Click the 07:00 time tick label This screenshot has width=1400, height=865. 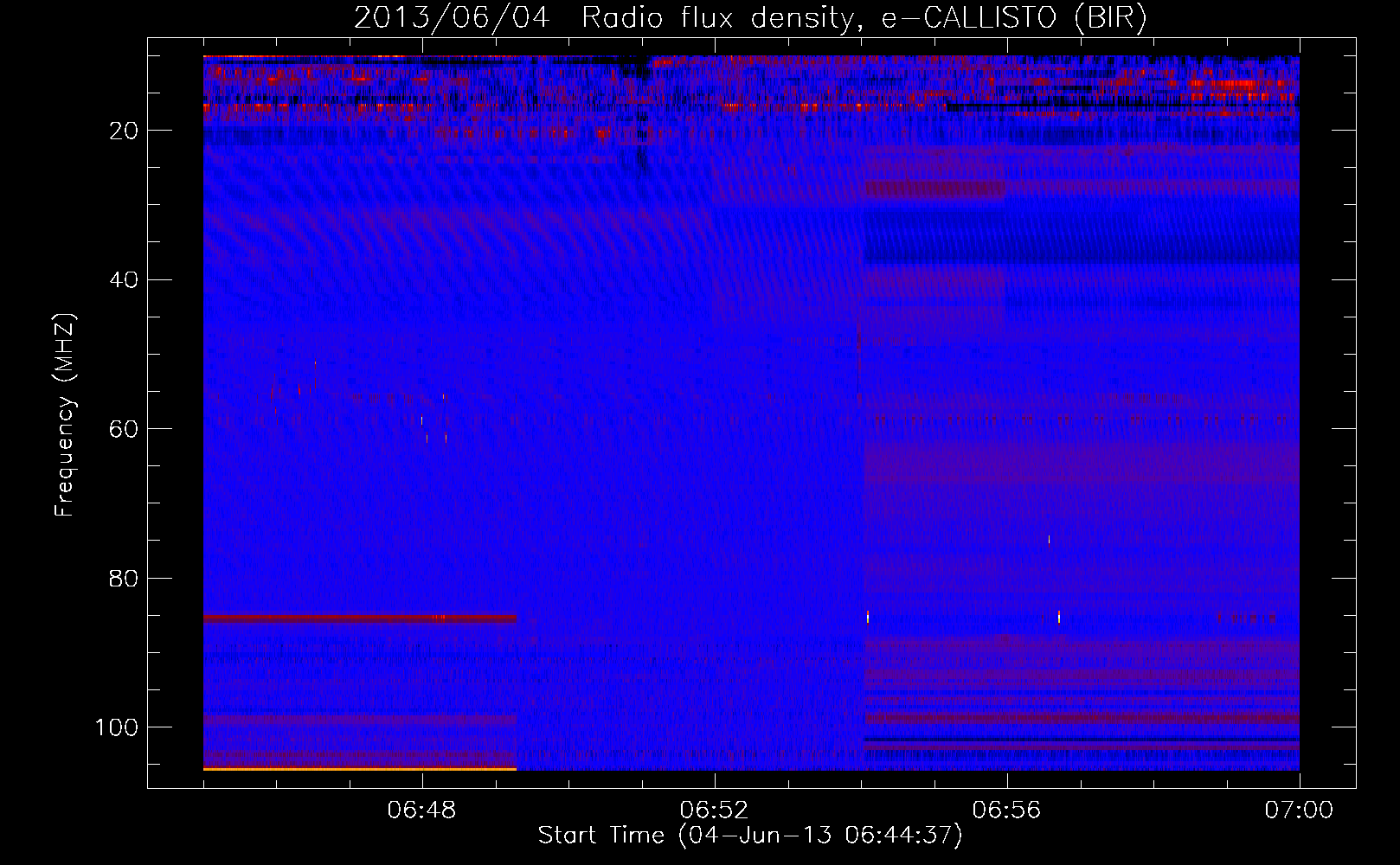(1299, 811)
